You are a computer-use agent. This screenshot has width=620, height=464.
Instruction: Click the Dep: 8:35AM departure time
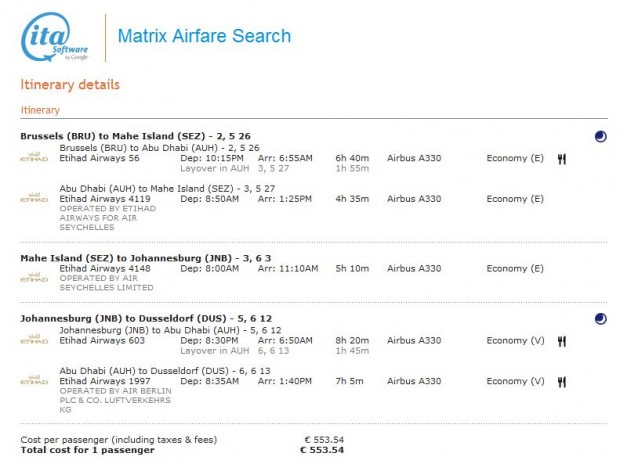coord(210,381)
